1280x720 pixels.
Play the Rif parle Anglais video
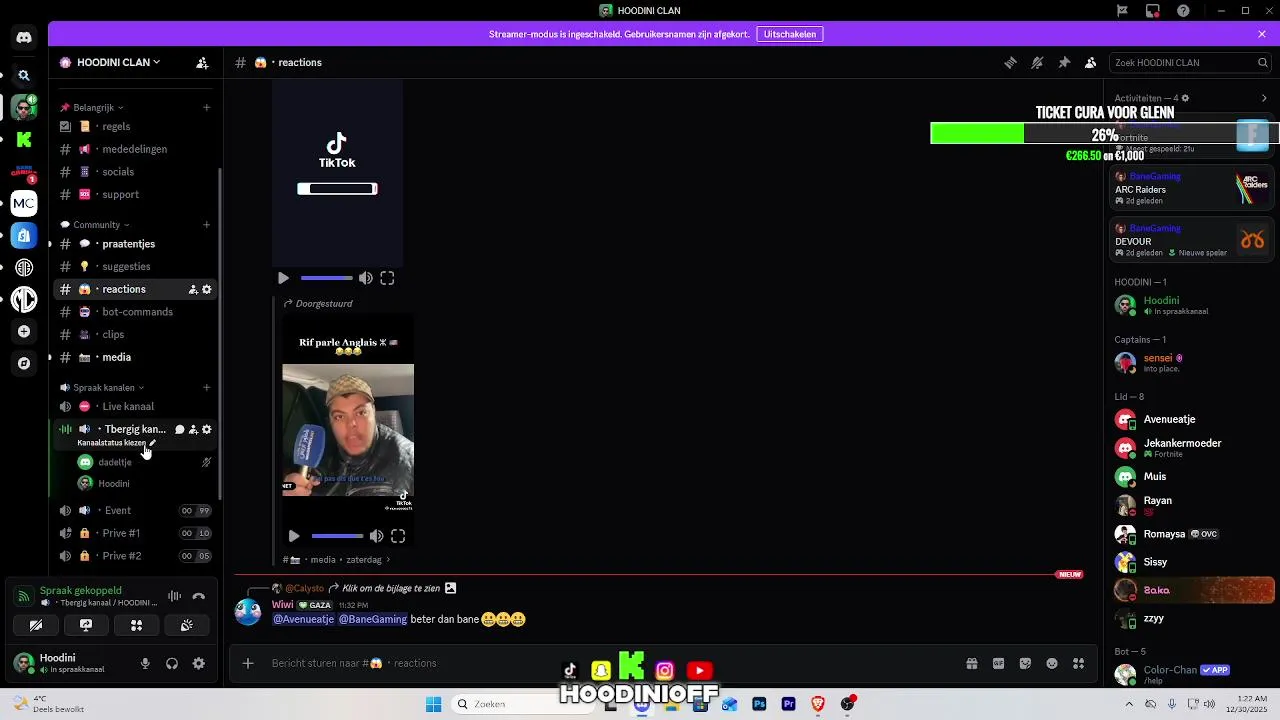point(294,536)
